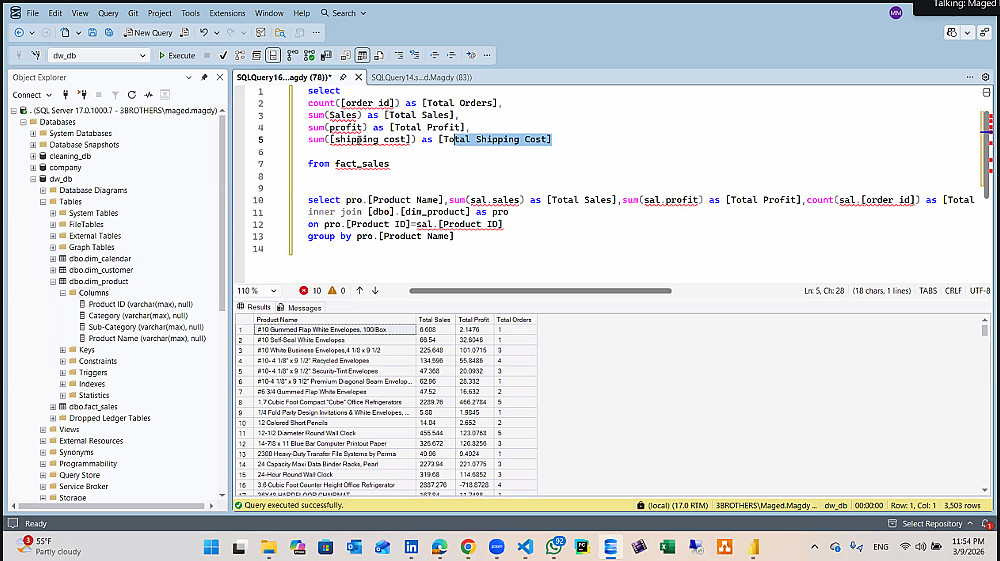Image resolution: width=1000 pixels, height=561 pixels.
Task: Expand the Keys folder under dim_product
Action: (63, 350)
